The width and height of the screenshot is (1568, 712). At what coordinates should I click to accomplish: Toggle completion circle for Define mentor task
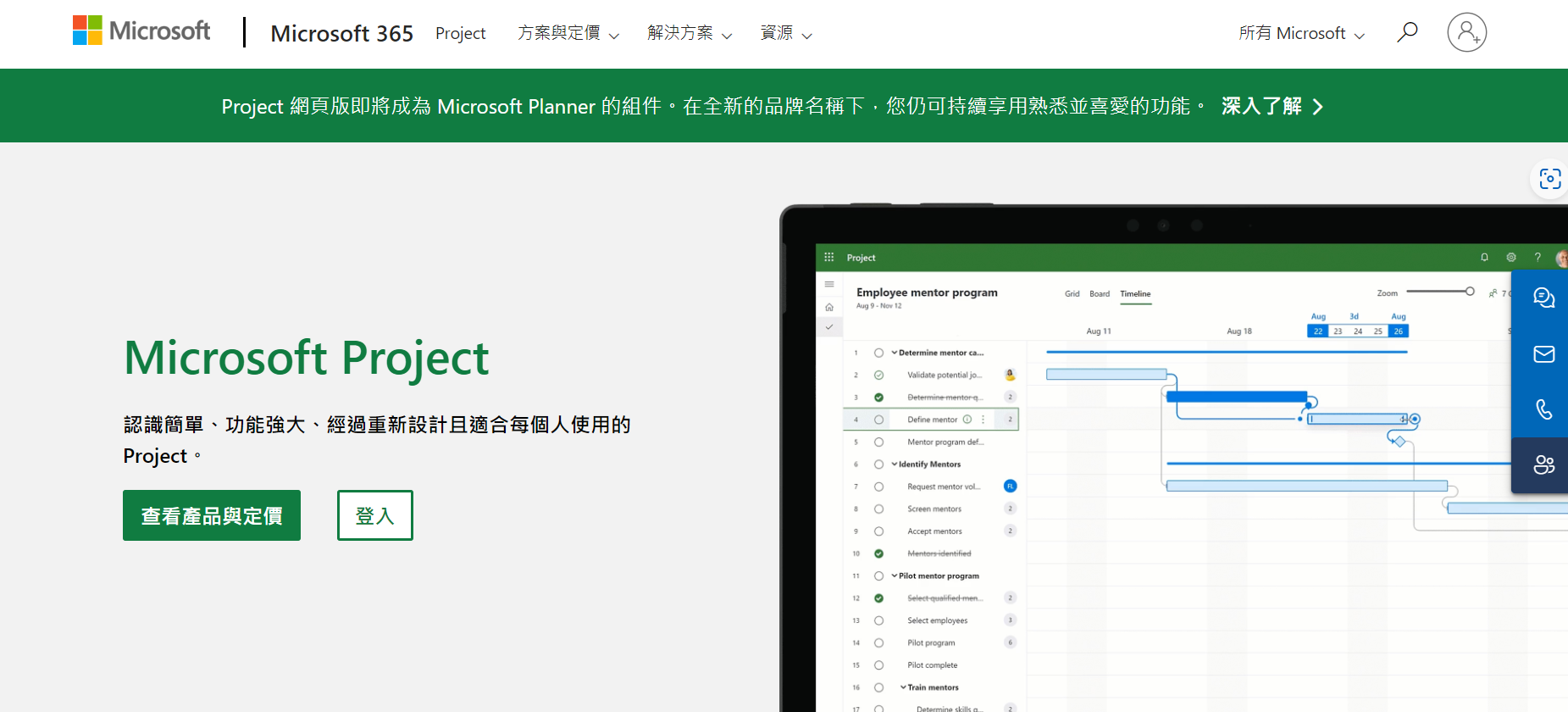[x=878, y=420]
